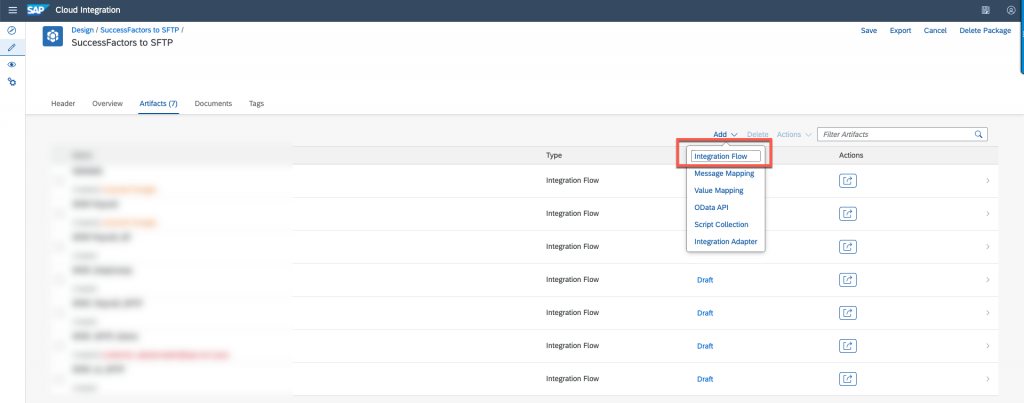The height and width of the screenshot is (403, 1024).
Task: Choose Integration Adapter from the Add menu
Action: pos(726,242)
